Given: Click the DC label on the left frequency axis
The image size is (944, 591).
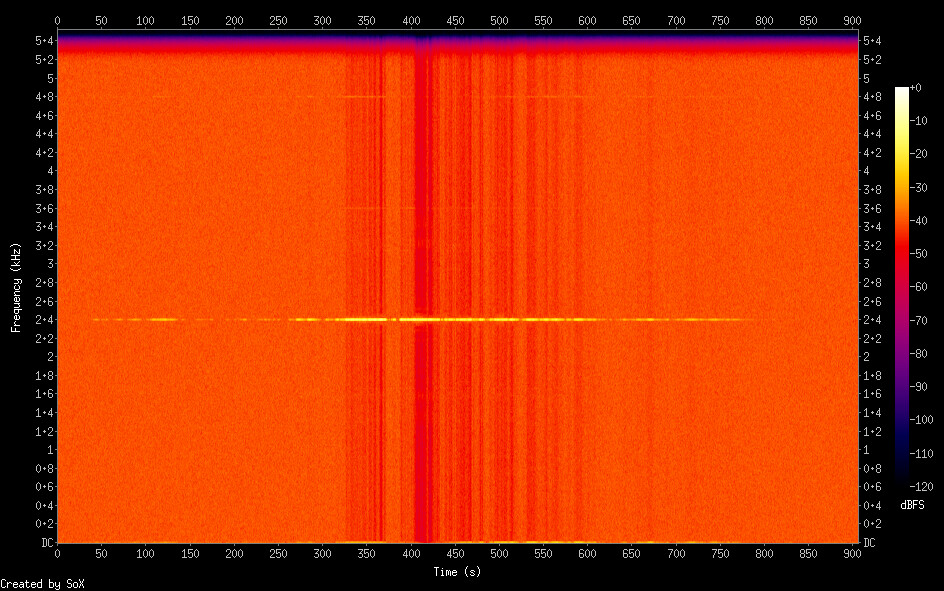Looking at the screenshot, I should pyautogui.click(x=45, y=543).
